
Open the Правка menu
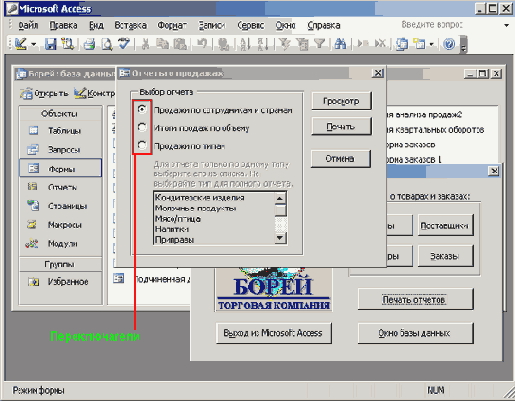(x=63, y=25)
